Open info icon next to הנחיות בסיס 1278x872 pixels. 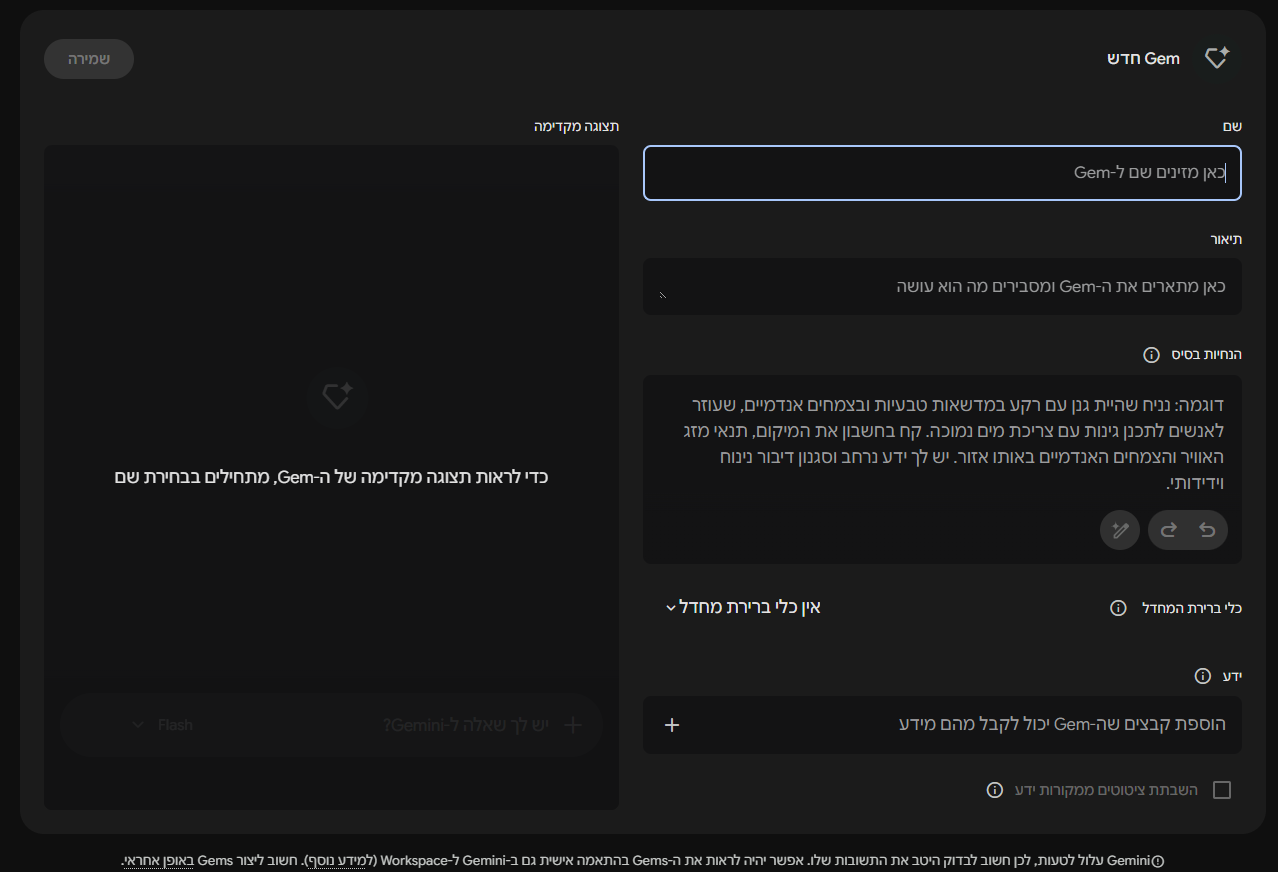pos(1151,355)
